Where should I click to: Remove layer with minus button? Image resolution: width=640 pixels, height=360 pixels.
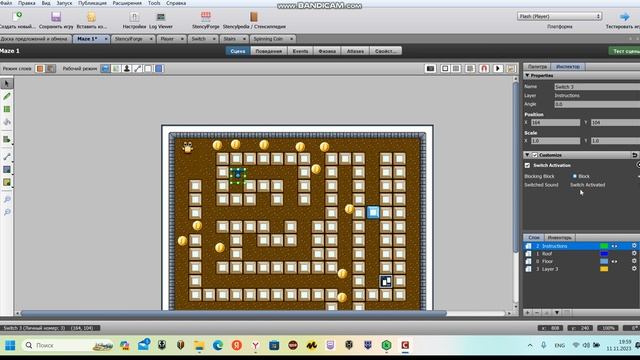click(537, 313)
